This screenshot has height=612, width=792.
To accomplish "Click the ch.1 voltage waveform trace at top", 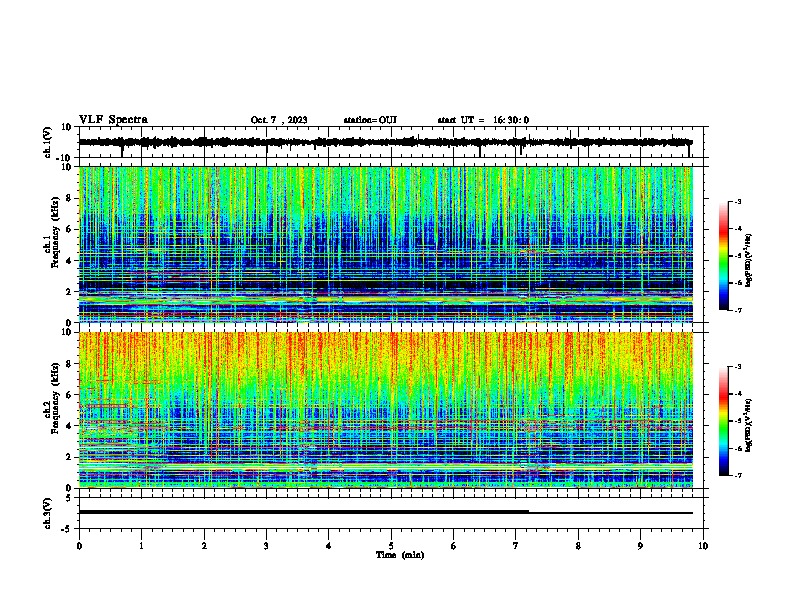I will pyautogui.click(x=385, y=143).
